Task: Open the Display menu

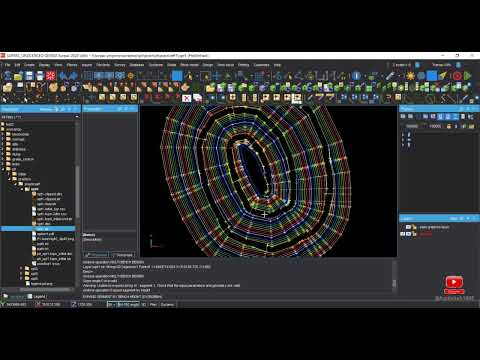Action: click(44, 65)
